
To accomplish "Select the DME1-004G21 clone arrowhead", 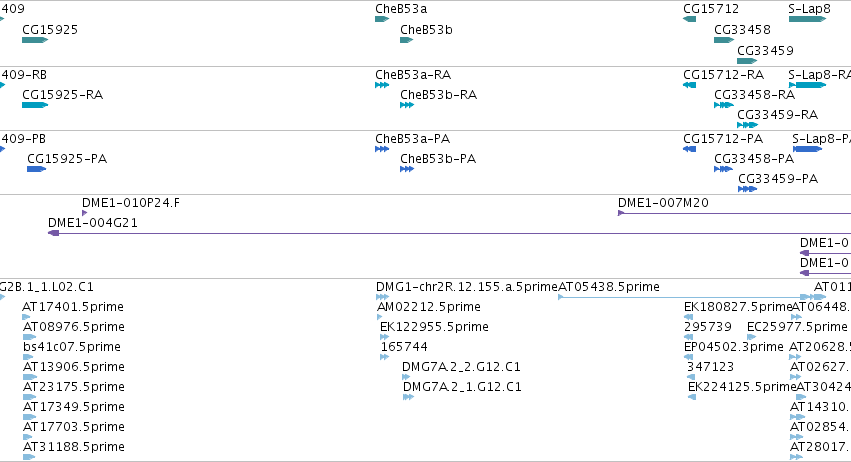I will [54, 233].
